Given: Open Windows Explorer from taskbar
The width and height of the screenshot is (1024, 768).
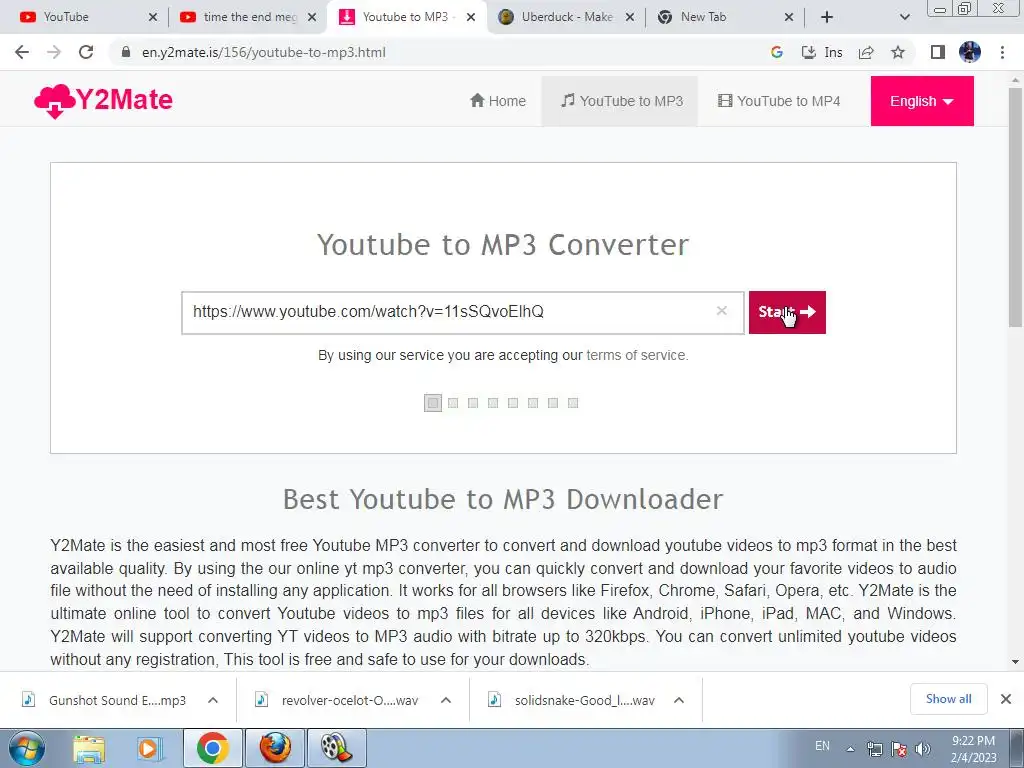Looking at the screenshot, I should click(89, 748).
